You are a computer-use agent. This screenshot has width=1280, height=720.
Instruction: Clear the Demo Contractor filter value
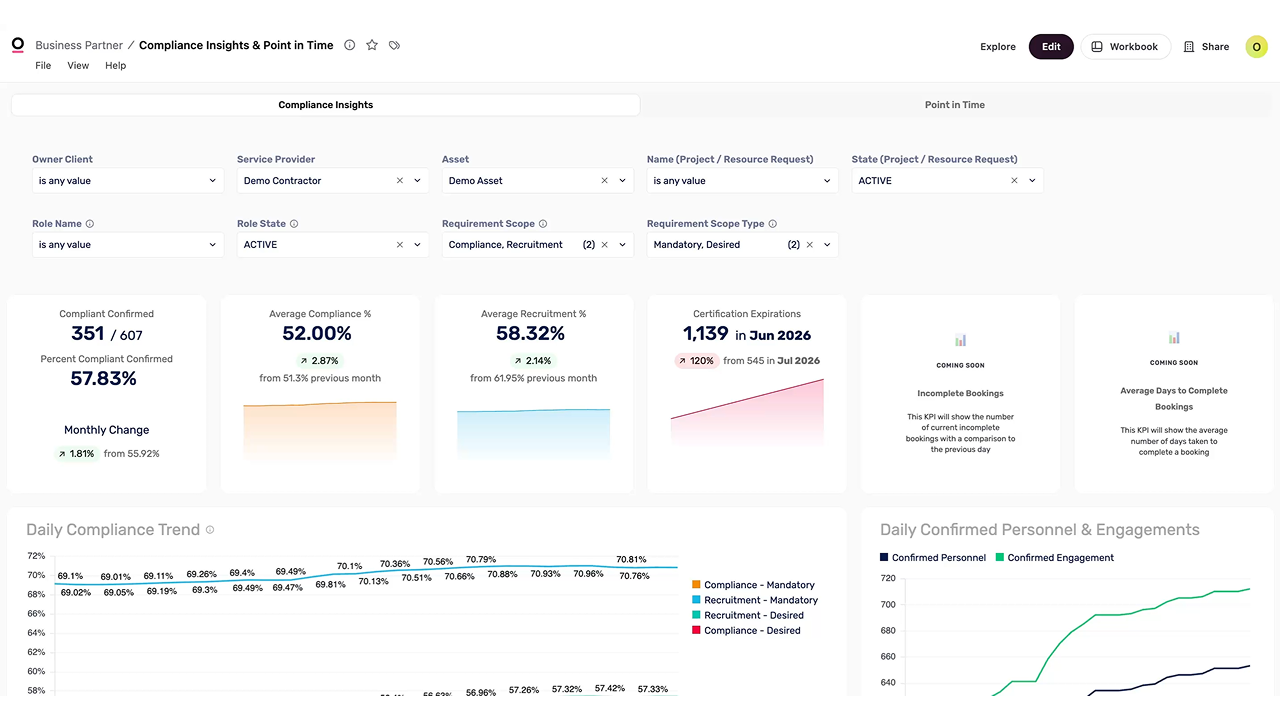pos(400,181)
